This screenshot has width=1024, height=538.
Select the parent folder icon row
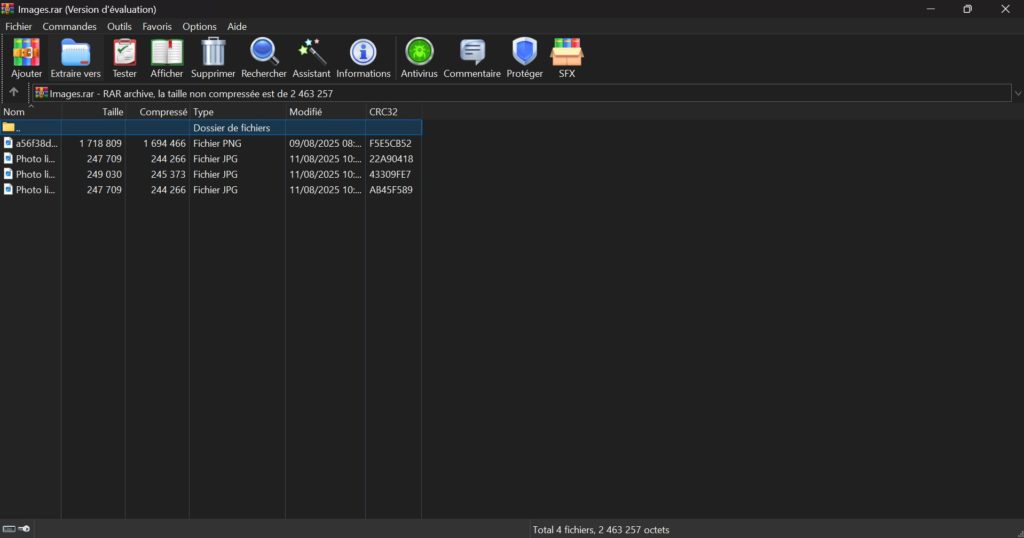pos(211,127)
